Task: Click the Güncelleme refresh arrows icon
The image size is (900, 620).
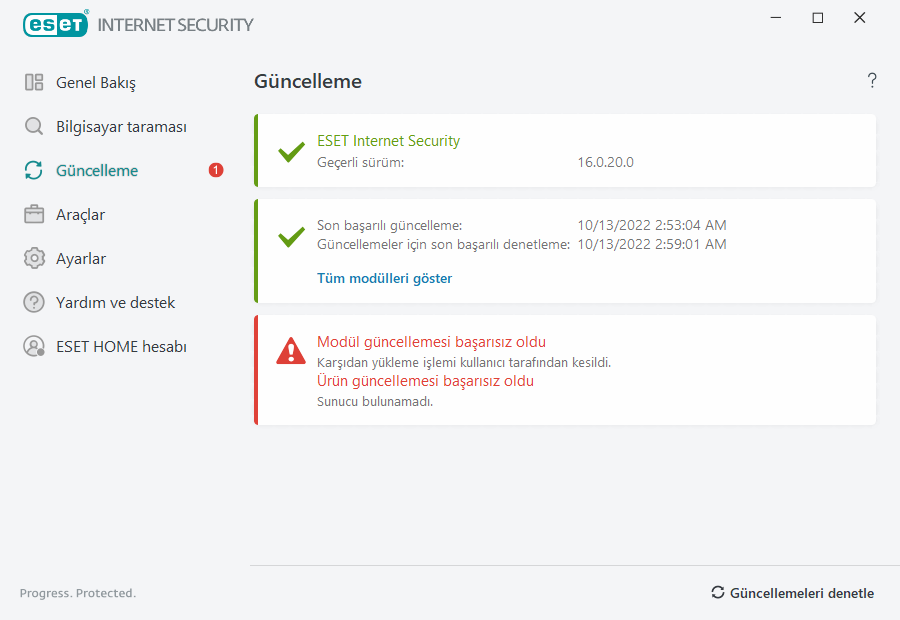Action: click(34, 171)
